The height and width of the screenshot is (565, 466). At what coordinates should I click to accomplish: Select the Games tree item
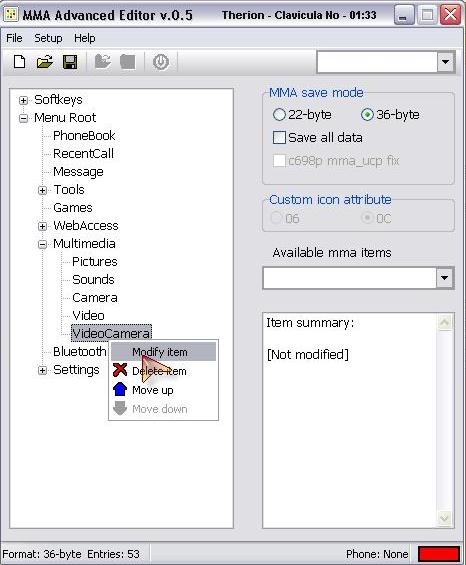pos(73,208)
